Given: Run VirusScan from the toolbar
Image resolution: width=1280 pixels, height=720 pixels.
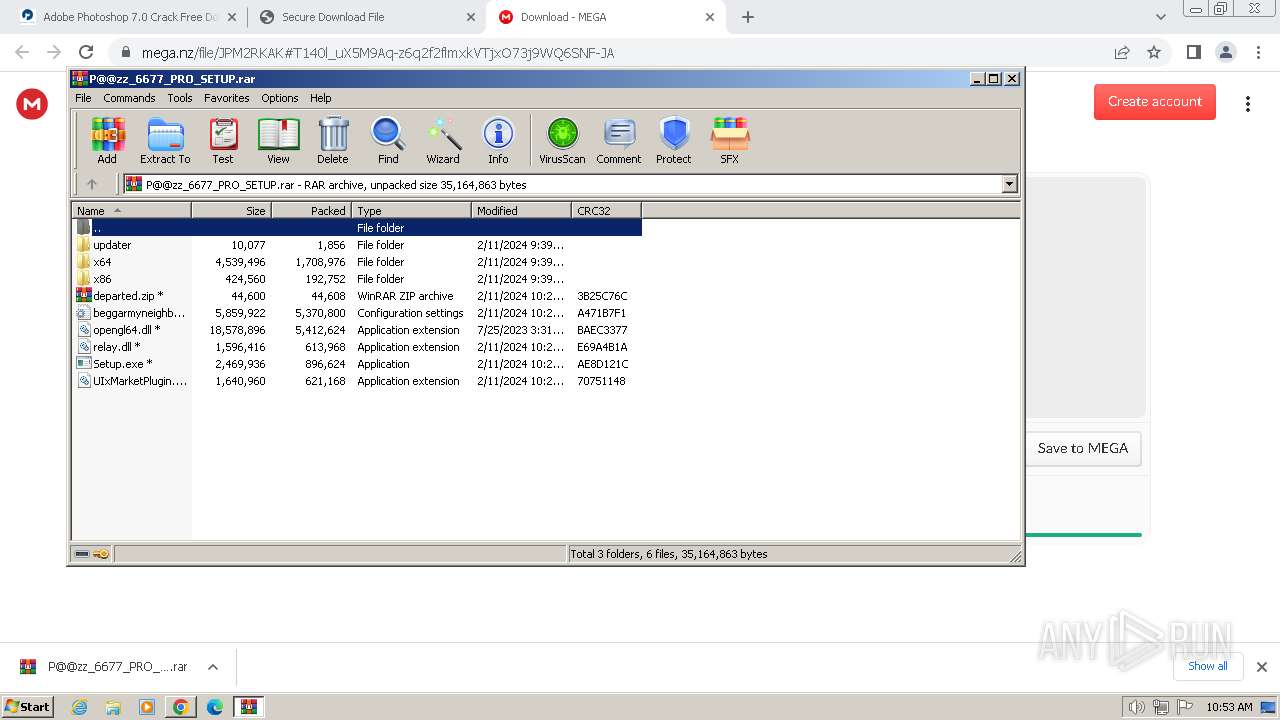Looking at the screenshot, I should coord(562,141).
